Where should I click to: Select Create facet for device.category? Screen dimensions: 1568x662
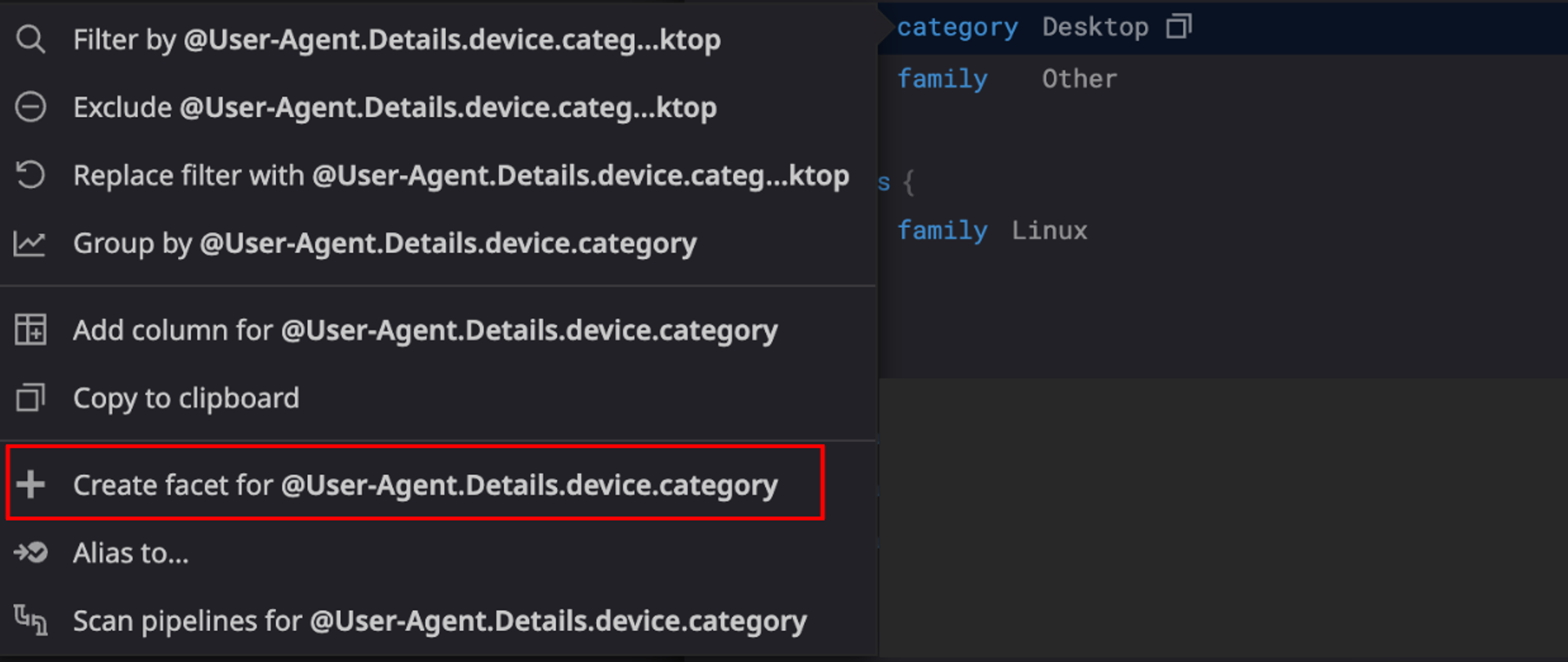[425, 484]
